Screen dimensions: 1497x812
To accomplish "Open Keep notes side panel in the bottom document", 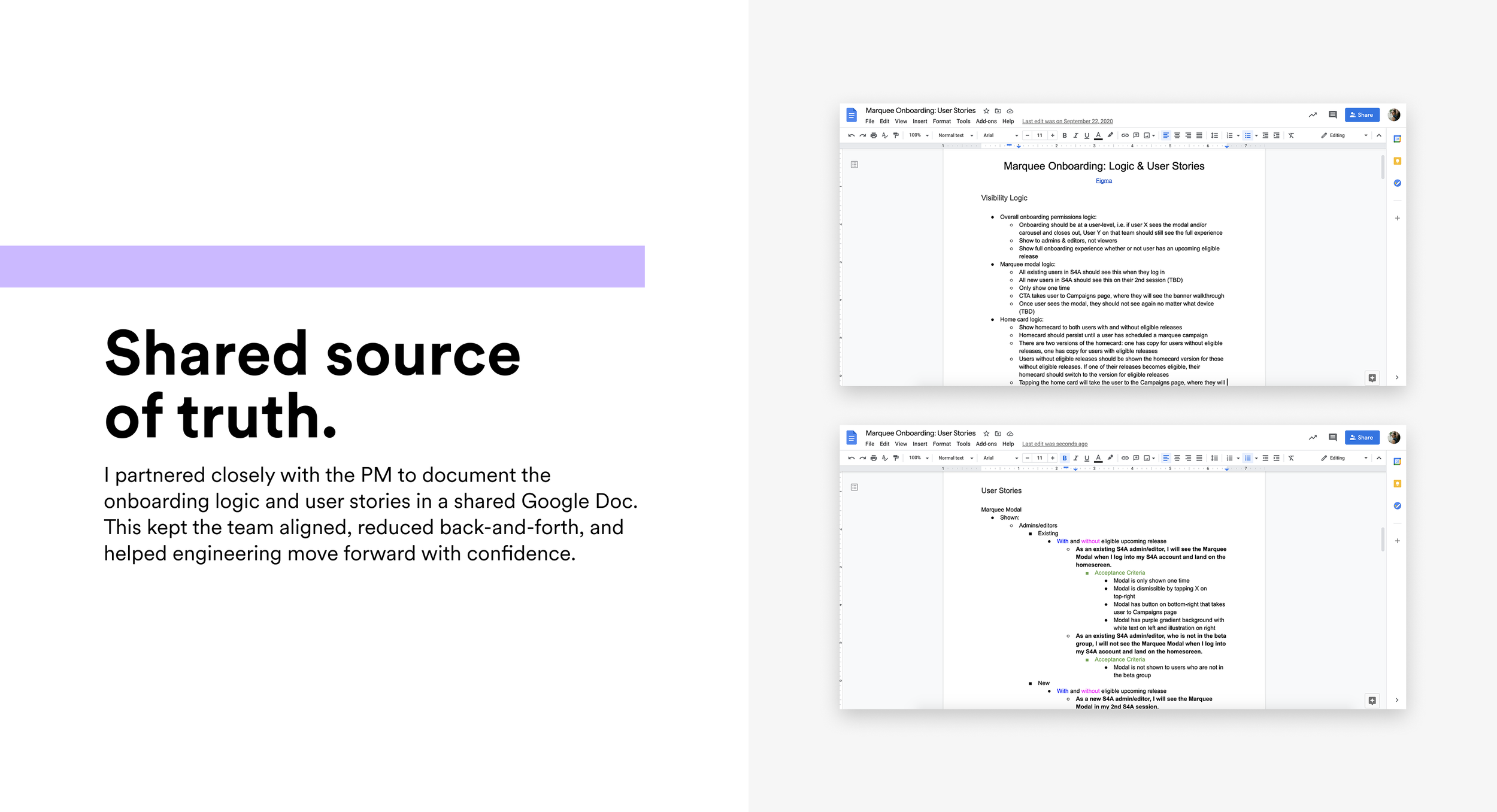I will [x=1397, y=484].
